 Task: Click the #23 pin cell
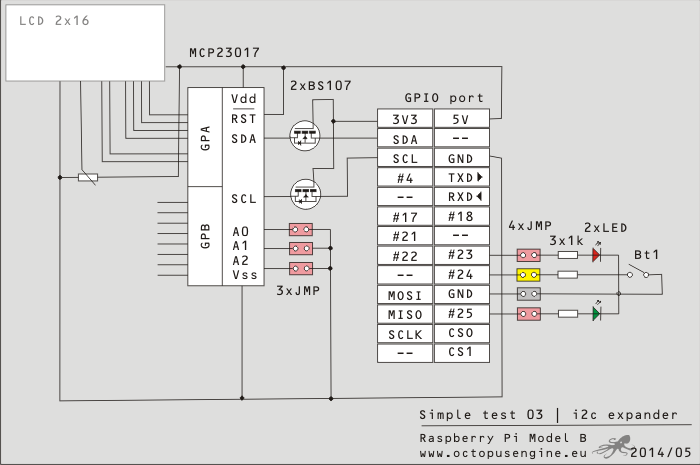(x=462, y=255)
